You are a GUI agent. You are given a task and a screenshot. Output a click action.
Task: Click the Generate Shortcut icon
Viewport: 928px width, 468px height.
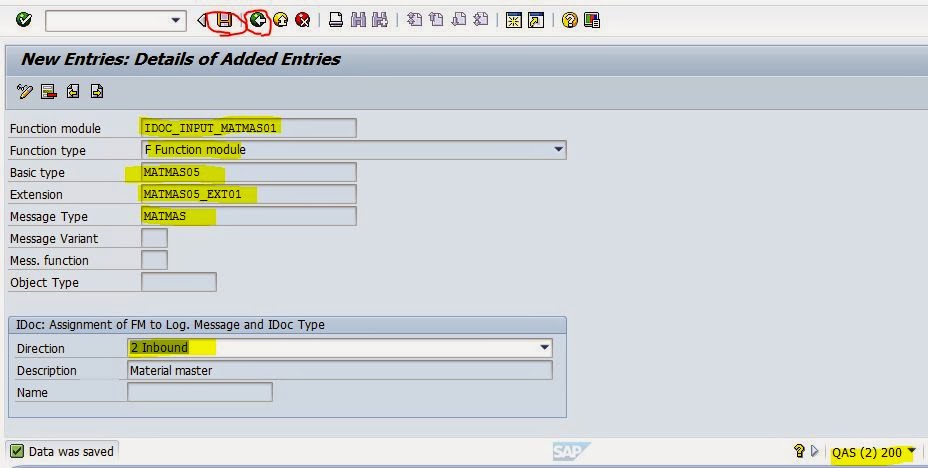pyautogui.click(x=536, y=20)
